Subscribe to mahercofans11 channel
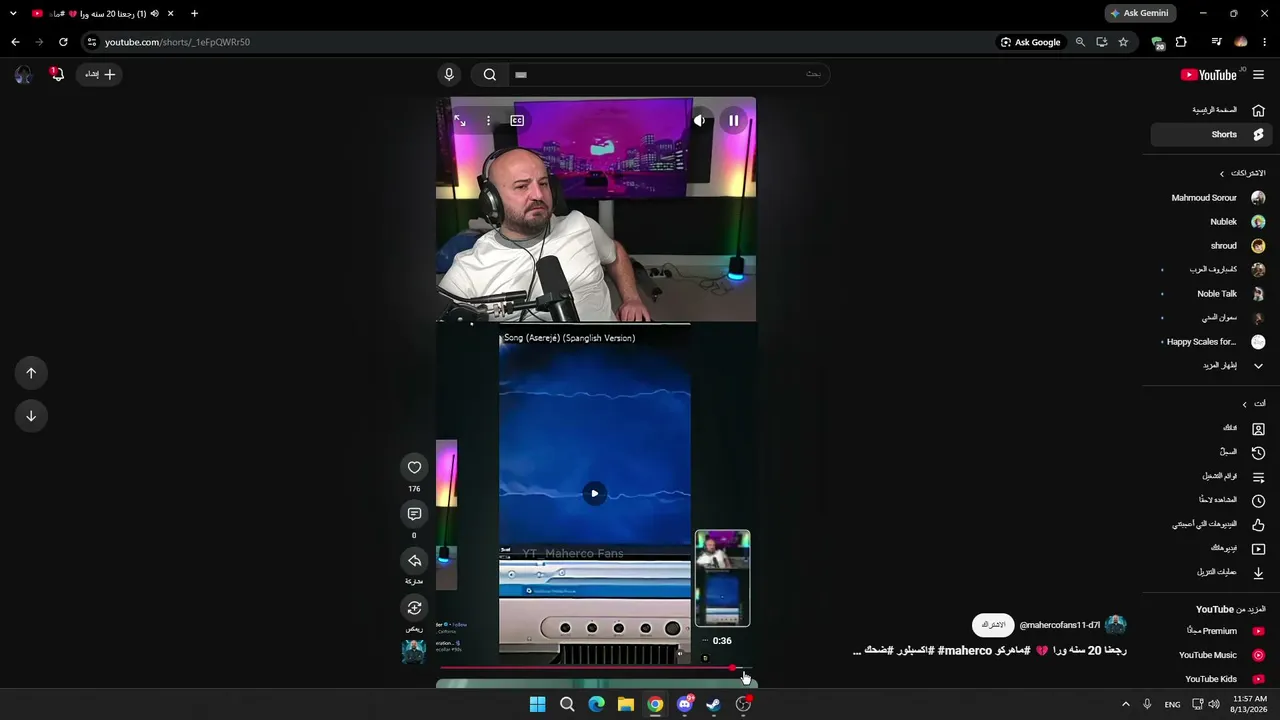Viewport: 1280px width, 720px height. point(993,625)
